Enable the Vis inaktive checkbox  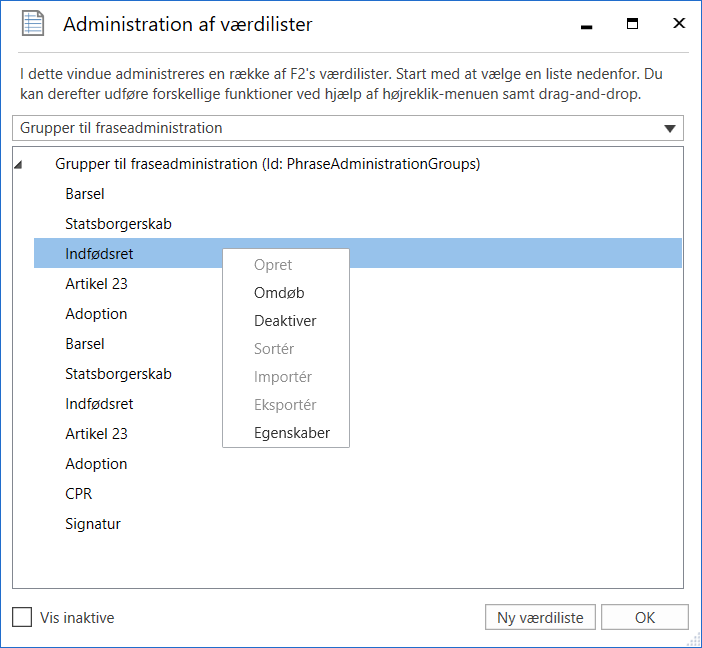pyautogui.click(x=22, y=617)
